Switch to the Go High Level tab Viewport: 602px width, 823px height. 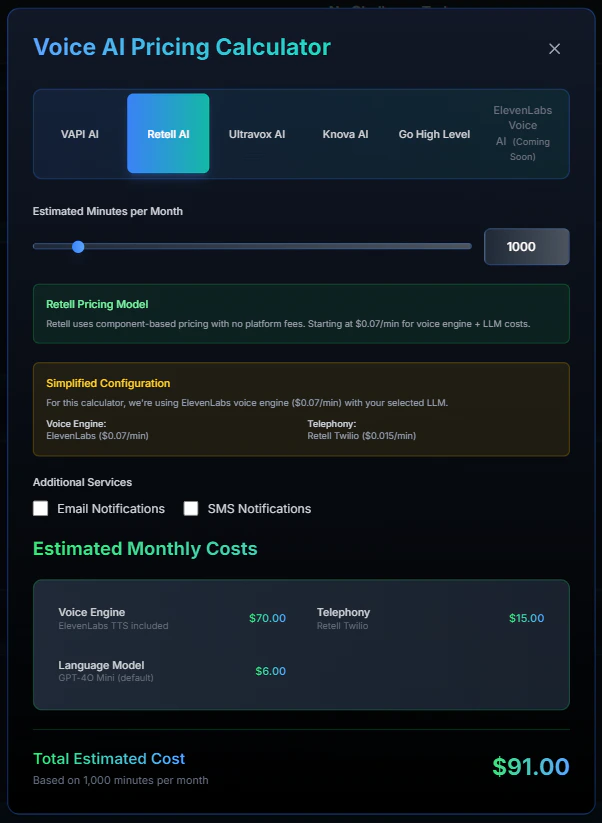point(434,134)
